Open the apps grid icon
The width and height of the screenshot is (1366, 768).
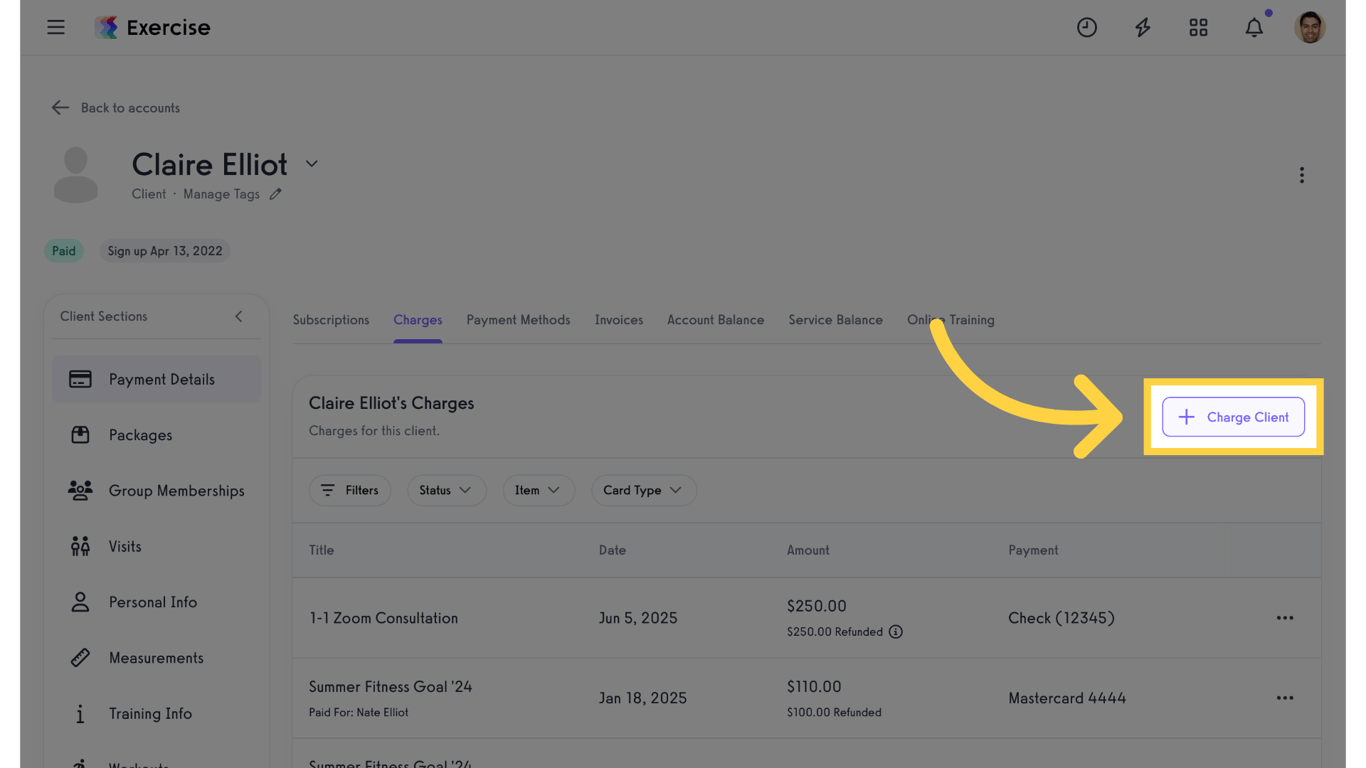pos(1198,27)
